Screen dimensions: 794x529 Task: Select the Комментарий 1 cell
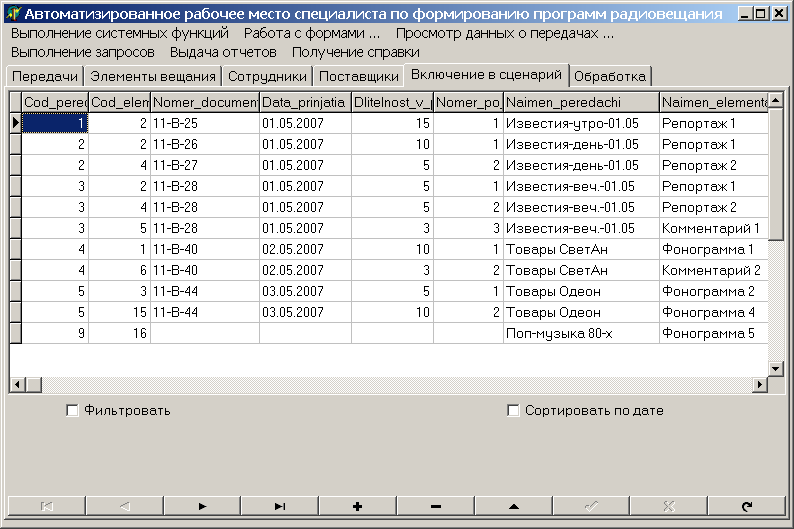pos(714,228)
